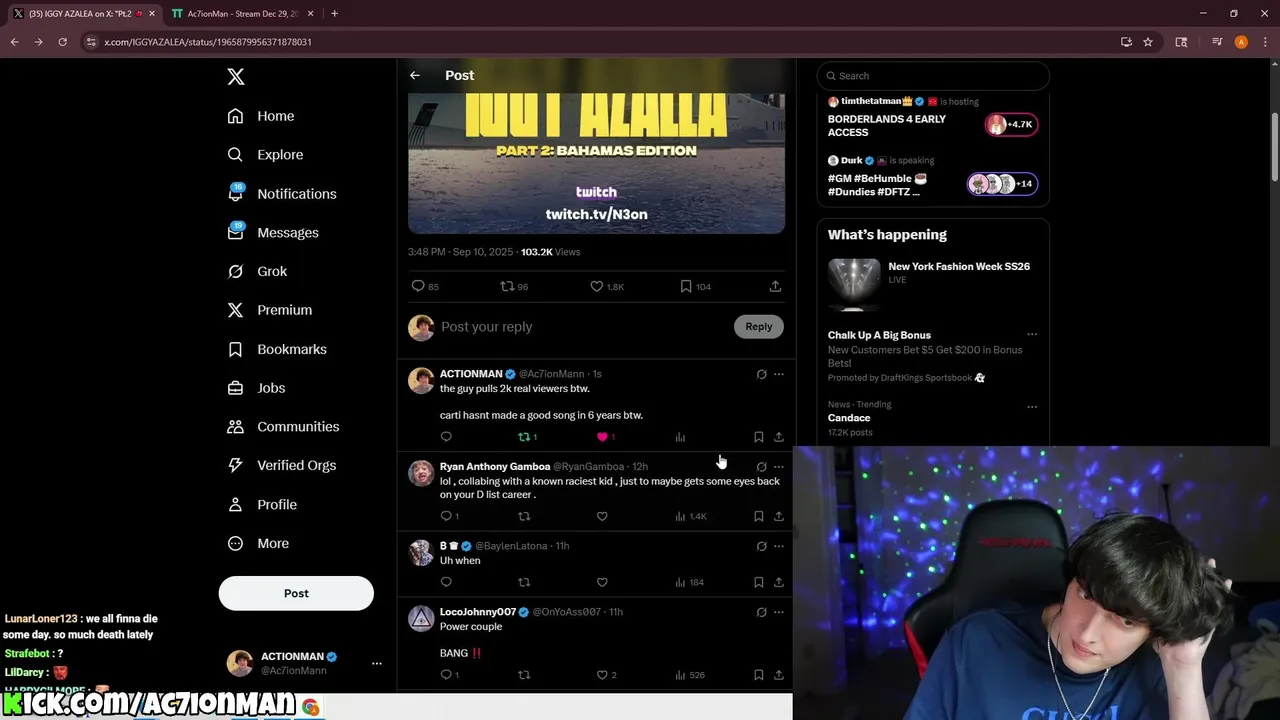Like Ryan Anthony Gamboa's reply
Image resolution: width=1280 pixels, height=720 pixels.
coord(602,516)
